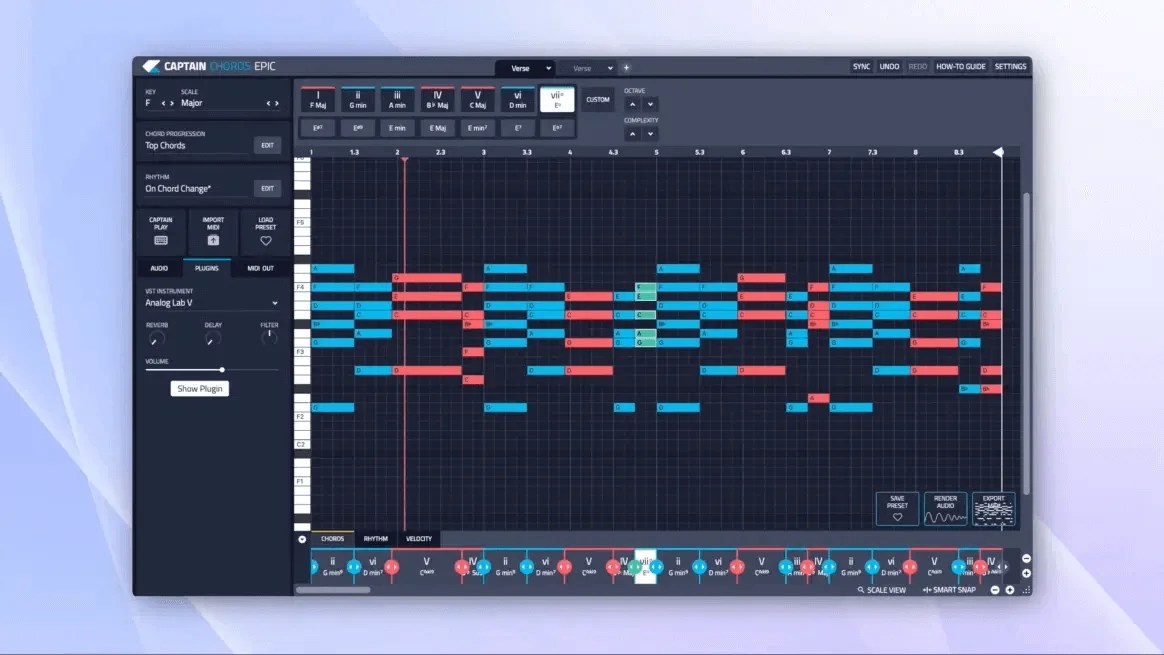Open the How-To Guide

click(x=961, y=67)
